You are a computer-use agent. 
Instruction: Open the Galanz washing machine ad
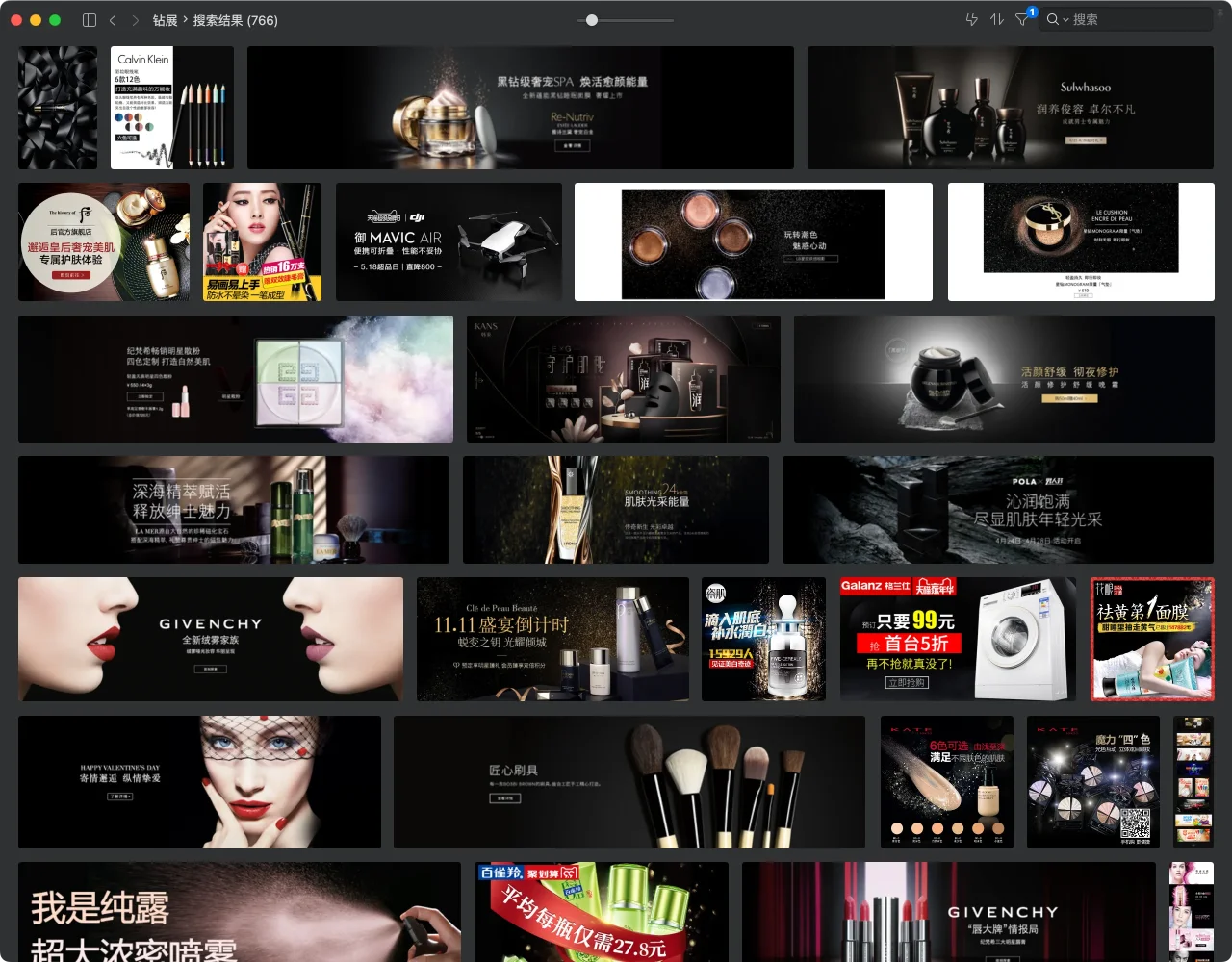tap(957, 639)
